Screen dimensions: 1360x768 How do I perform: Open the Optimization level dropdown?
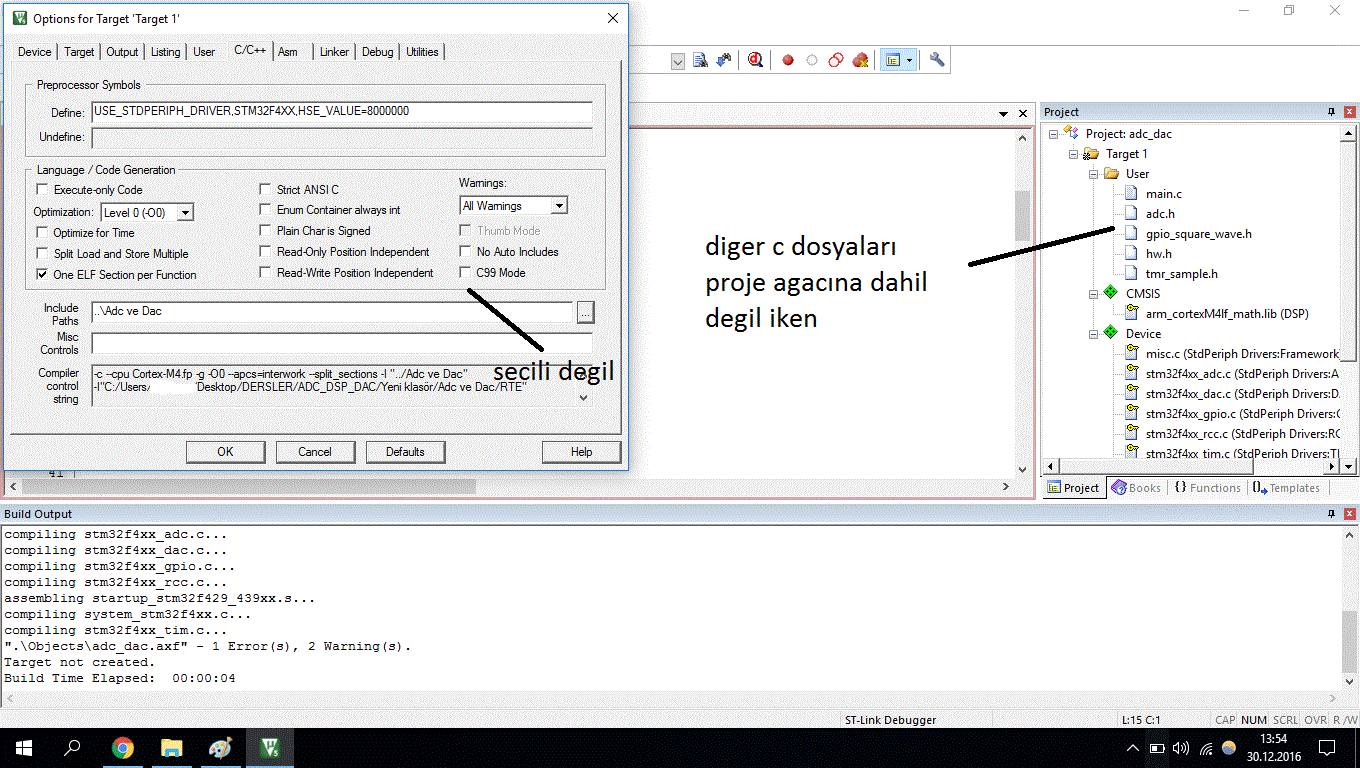185,213
